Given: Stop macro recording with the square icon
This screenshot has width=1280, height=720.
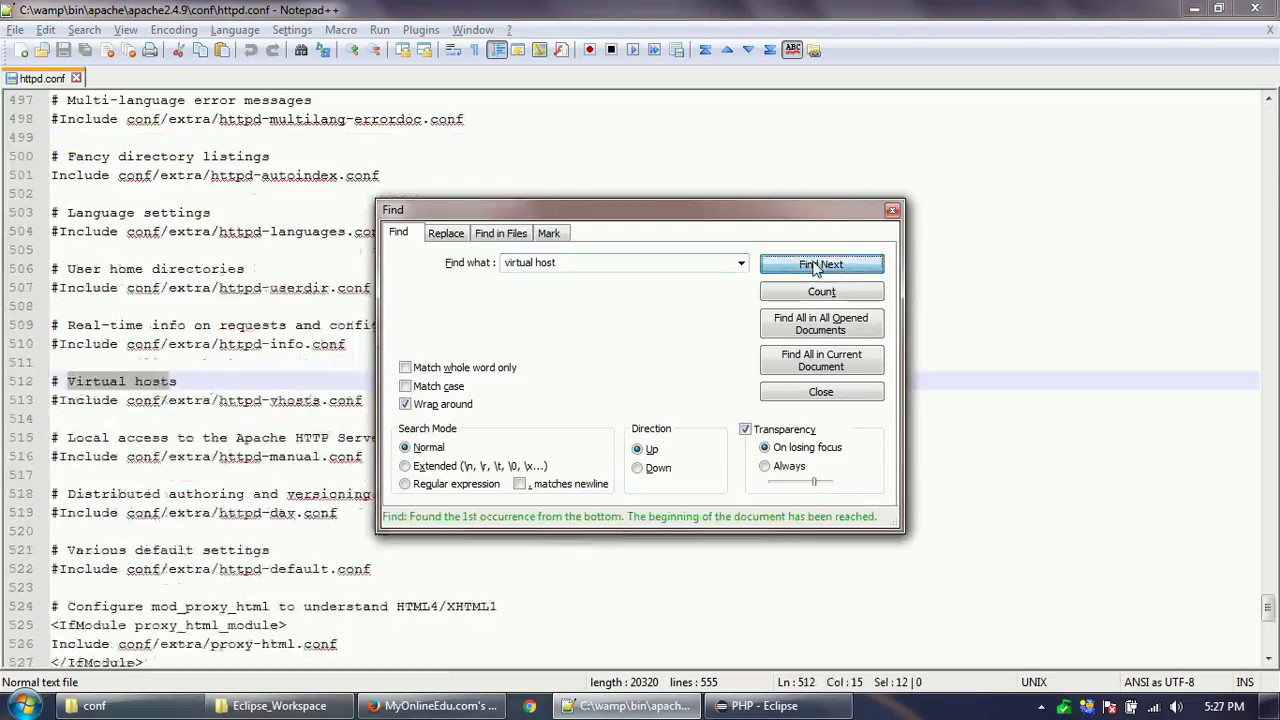Looking at the screenshot, I should [611, 50].
